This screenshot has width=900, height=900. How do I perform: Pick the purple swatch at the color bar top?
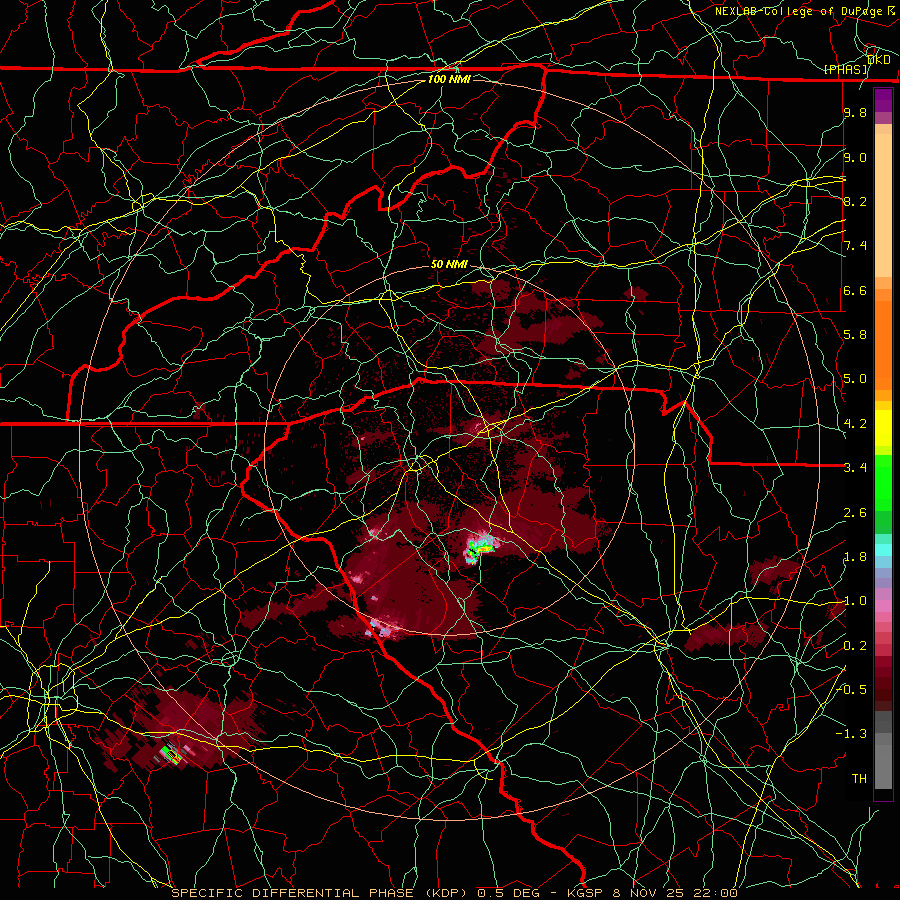click(x=883, y=100)
